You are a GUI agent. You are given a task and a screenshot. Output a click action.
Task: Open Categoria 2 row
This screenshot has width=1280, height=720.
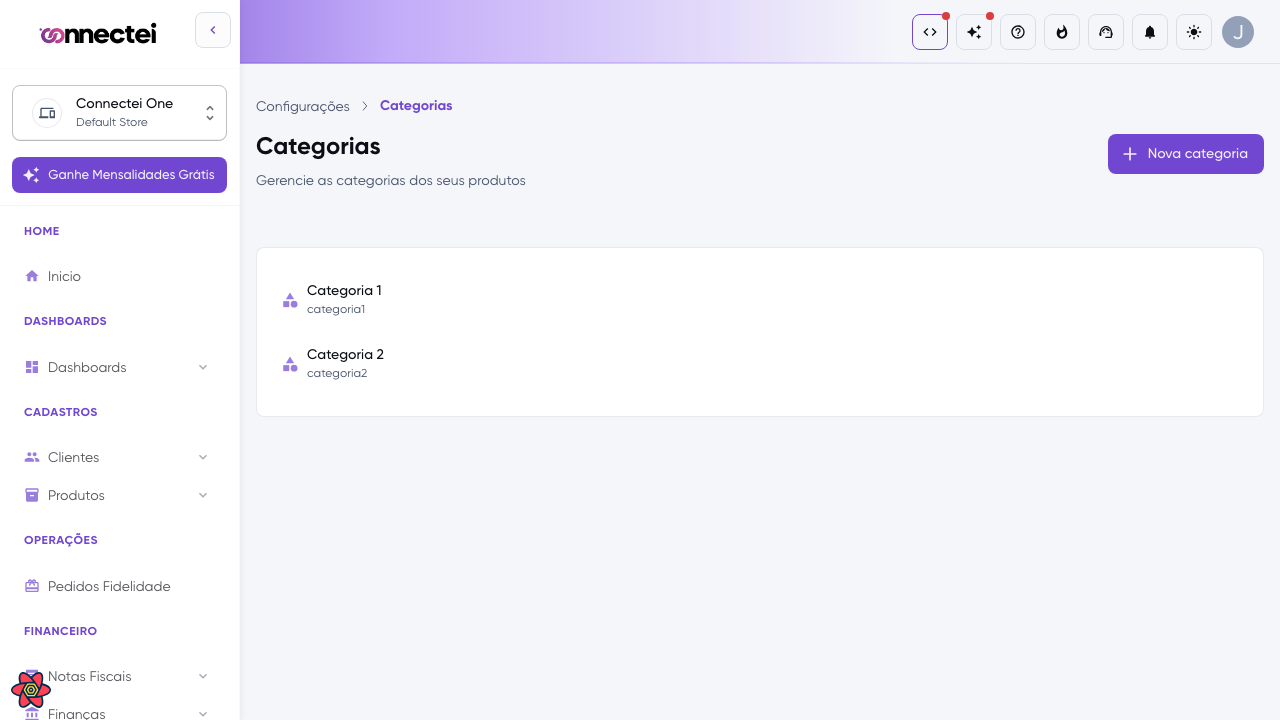pos(760,364)
